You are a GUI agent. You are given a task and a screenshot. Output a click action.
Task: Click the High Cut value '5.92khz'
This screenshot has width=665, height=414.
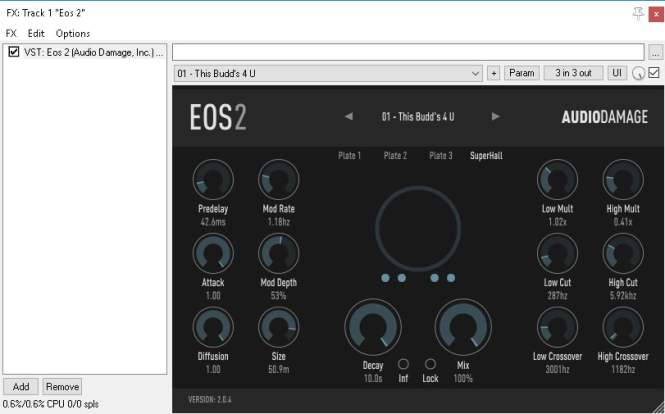coord(623,296)
